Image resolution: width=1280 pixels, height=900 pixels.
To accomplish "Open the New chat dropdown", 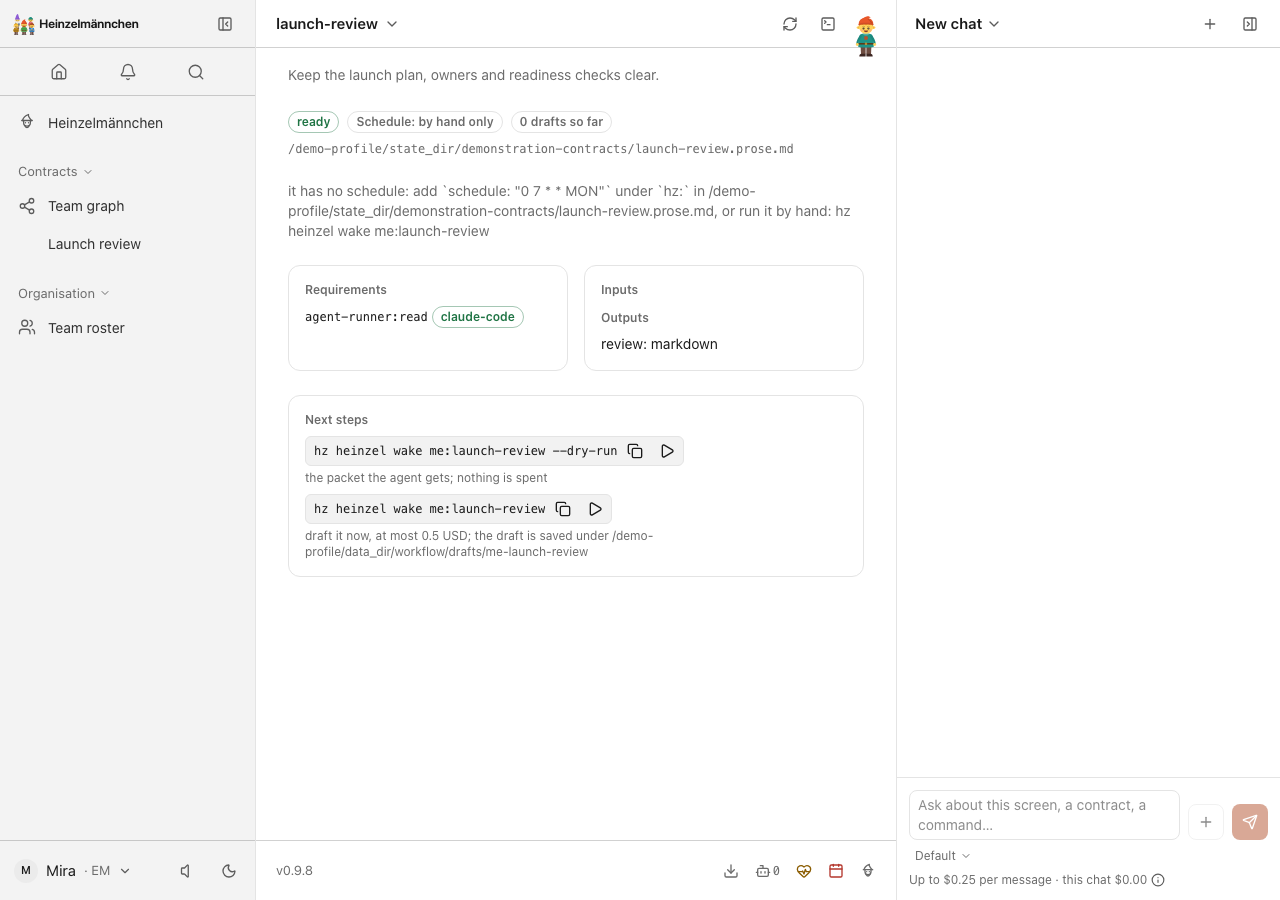I will point(957,24).
